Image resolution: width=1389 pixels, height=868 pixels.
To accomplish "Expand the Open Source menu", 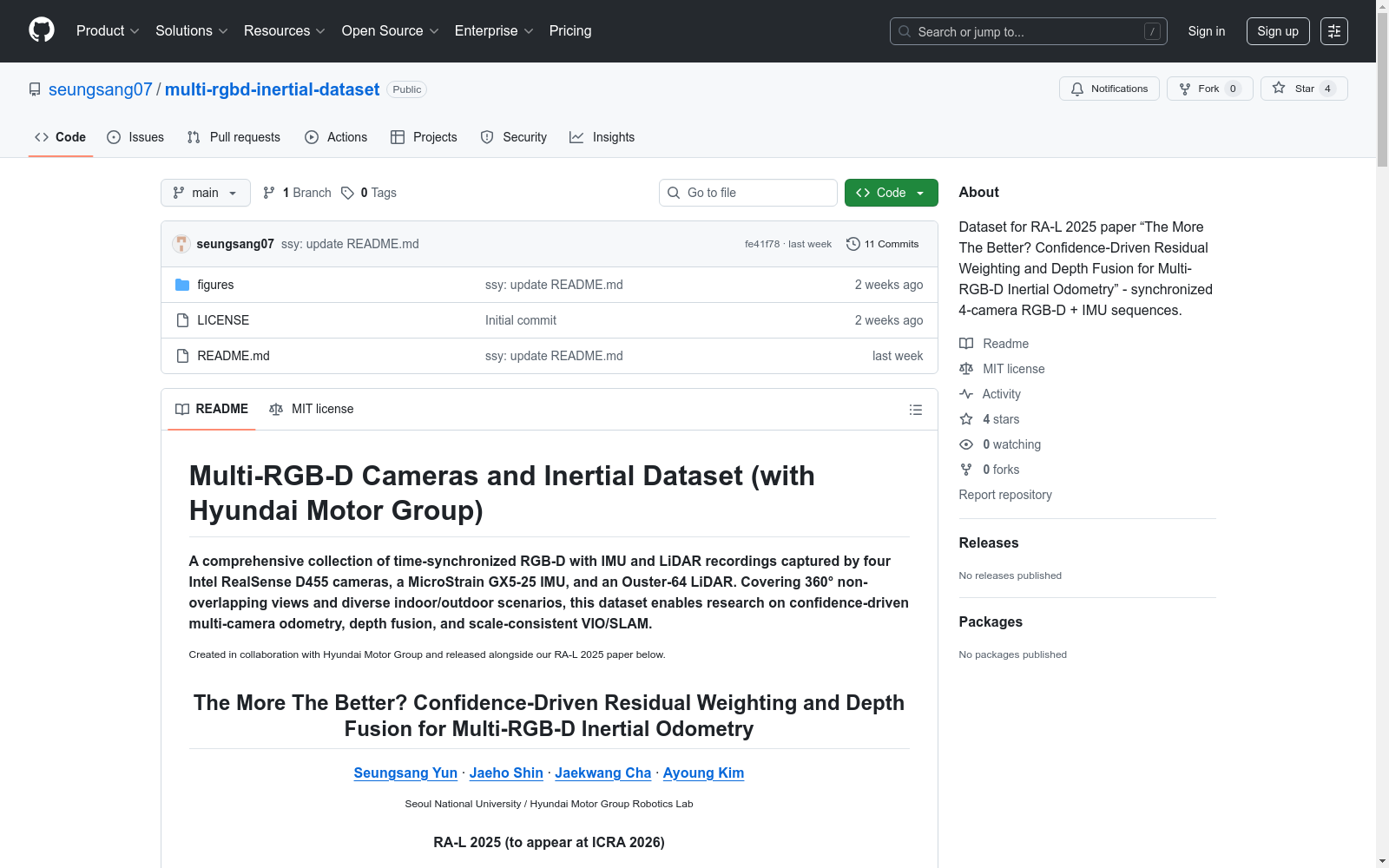I will coord(391,31).
